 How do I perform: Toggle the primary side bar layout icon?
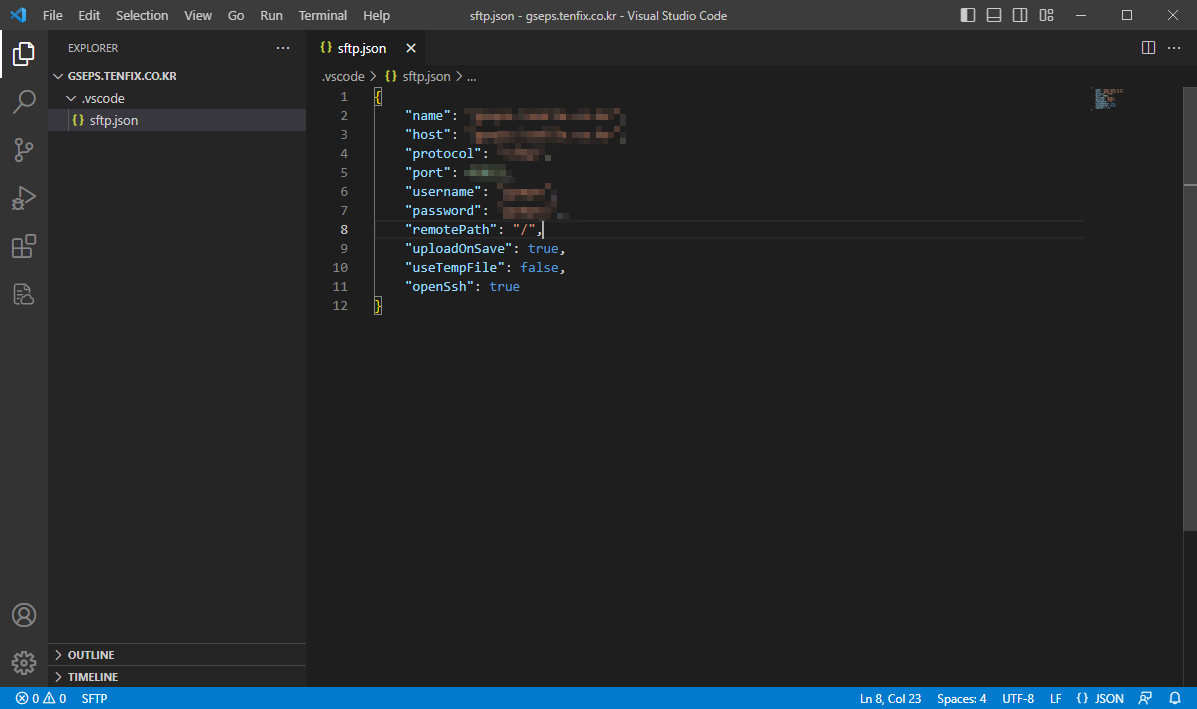pos(967,15)
